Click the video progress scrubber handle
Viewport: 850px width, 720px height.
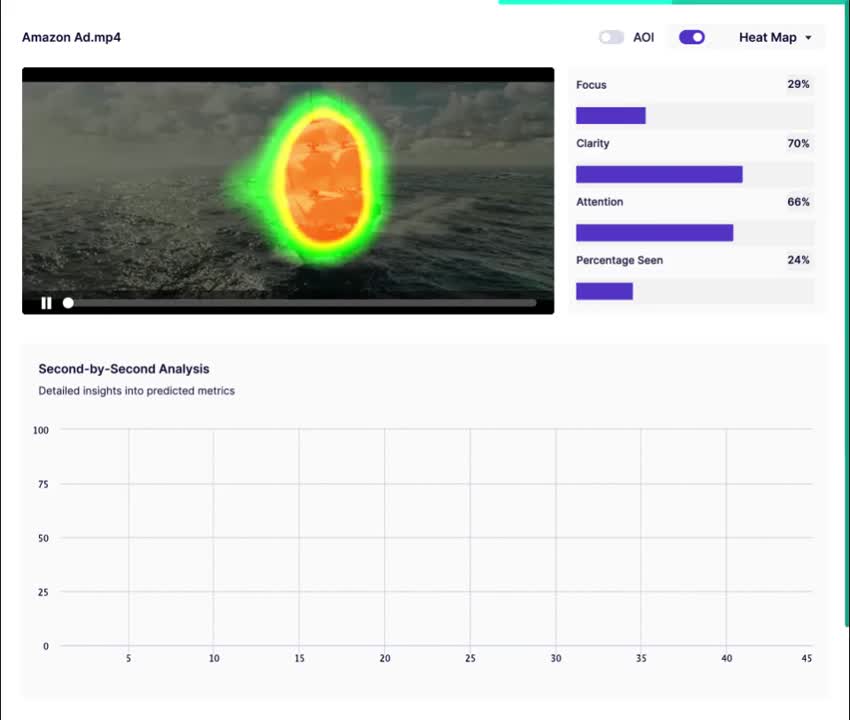pos(68,303)
